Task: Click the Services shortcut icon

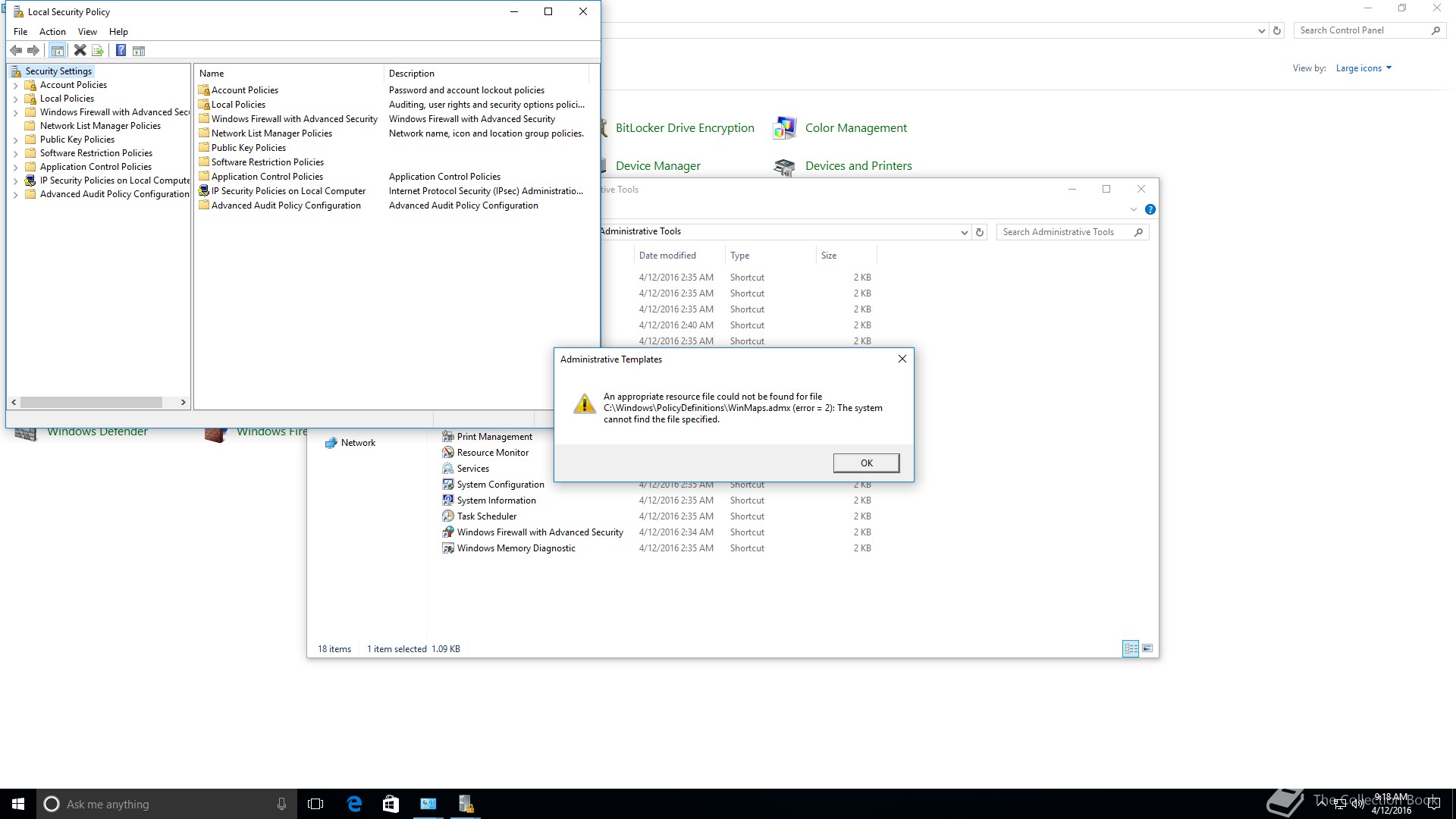Action: (x=448, y=469)
